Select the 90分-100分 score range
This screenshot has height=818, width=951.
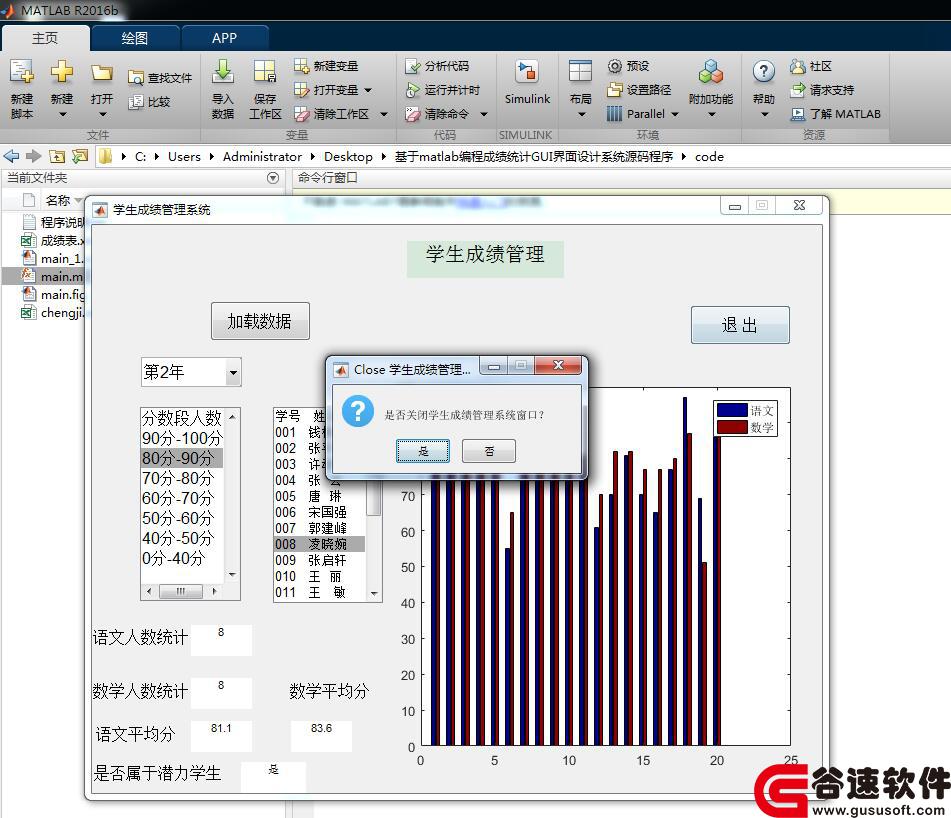click(182, 438)
